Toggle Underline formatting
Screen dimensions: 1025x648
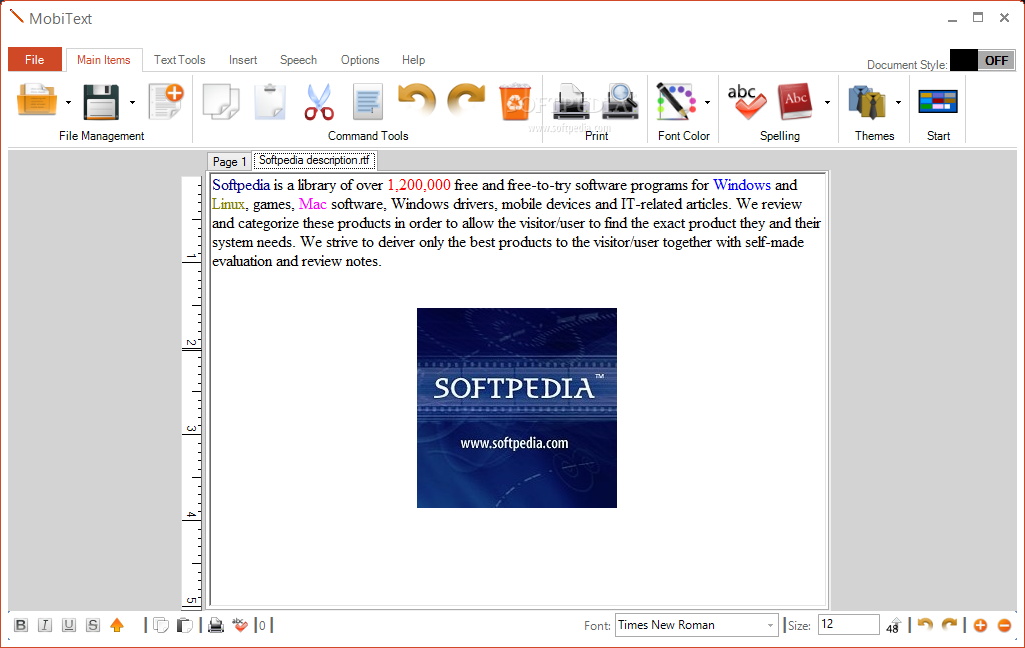[69, 625]
